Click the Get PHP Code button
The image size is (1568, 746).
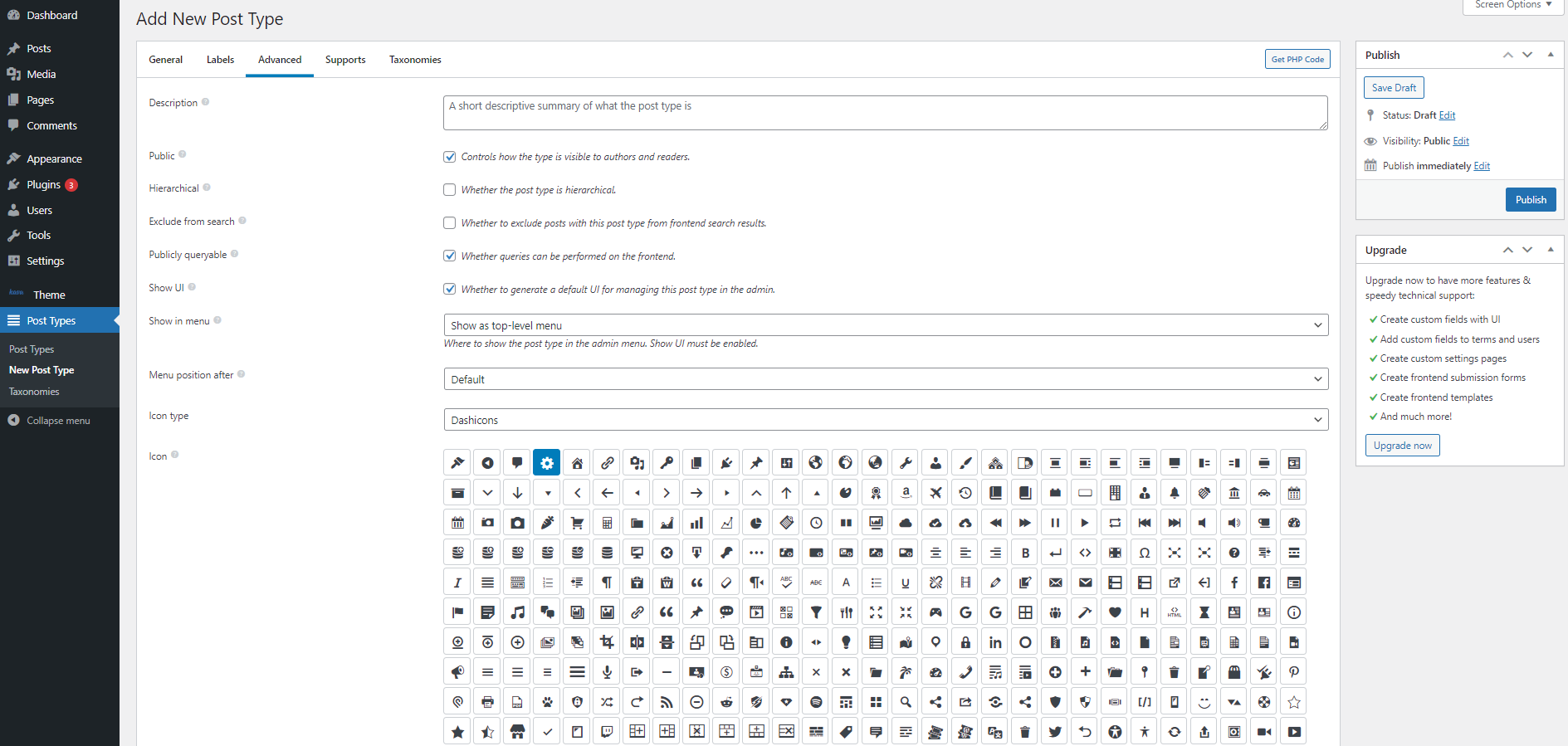pos(1297,59)
